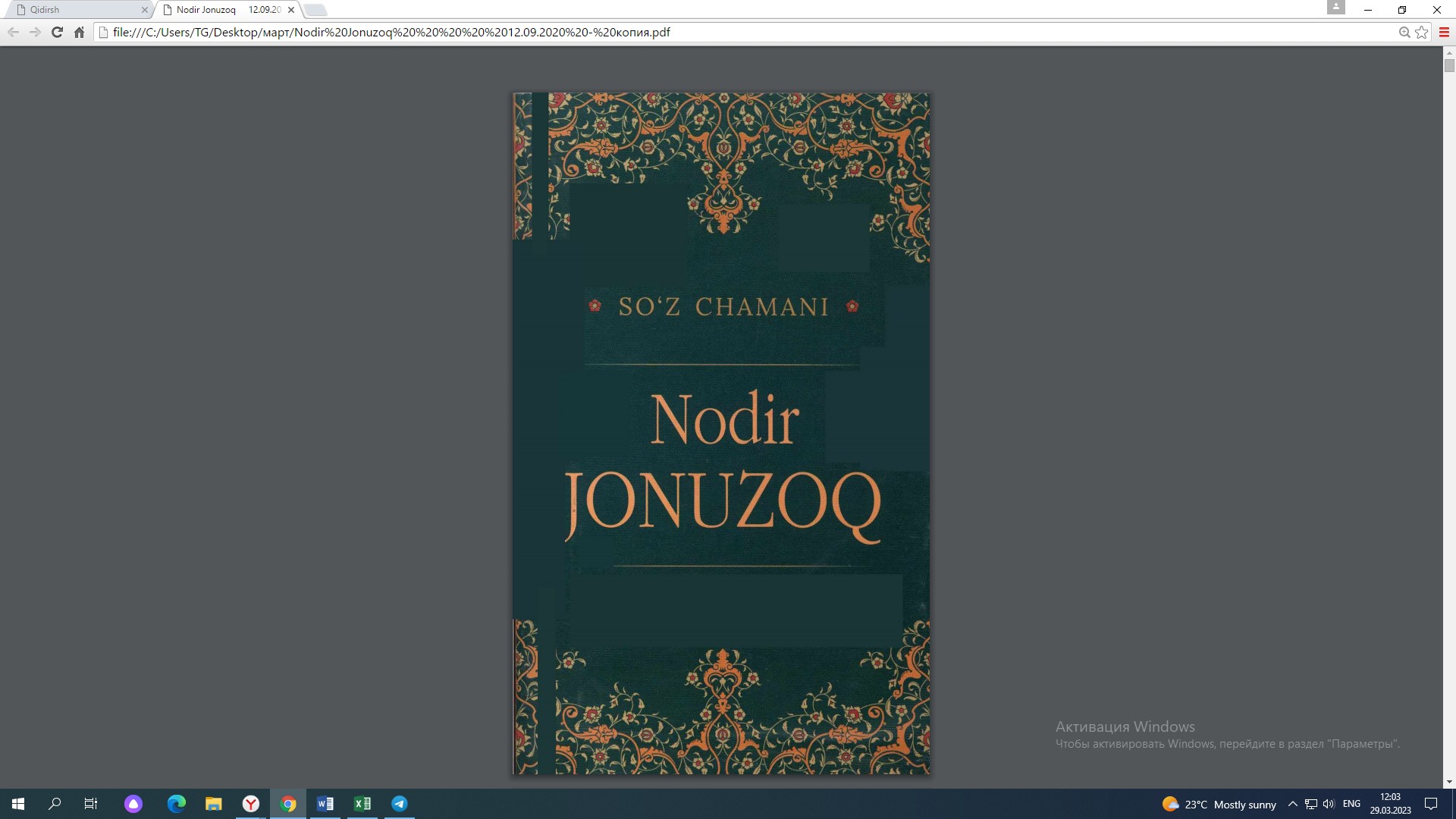Open the page search magnifier in address bar
This screenshot has width=1456, height=819.
(x=1404, y=32)
